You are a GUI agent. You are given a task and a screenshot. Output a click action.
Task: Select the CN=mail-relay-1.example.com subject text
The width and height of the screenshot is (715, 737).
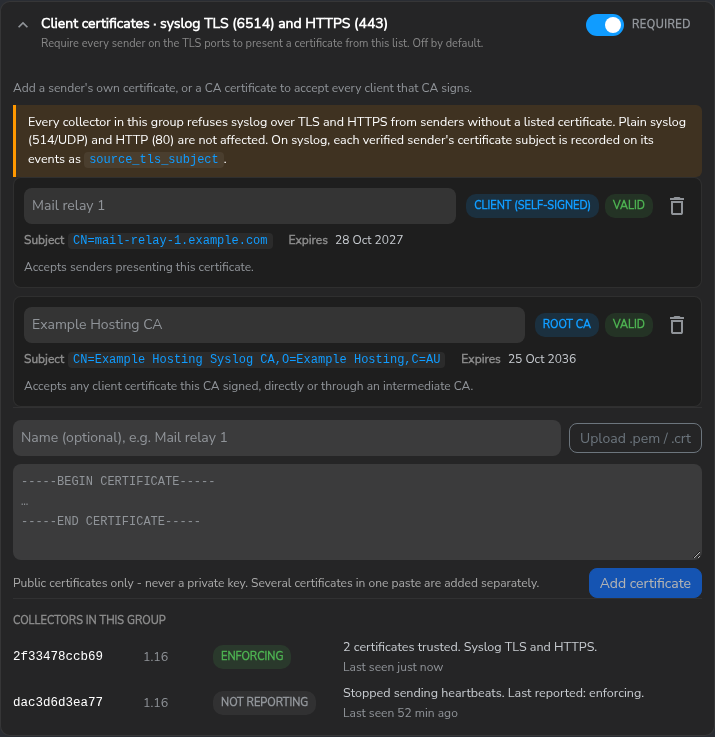tap(170, 240)
